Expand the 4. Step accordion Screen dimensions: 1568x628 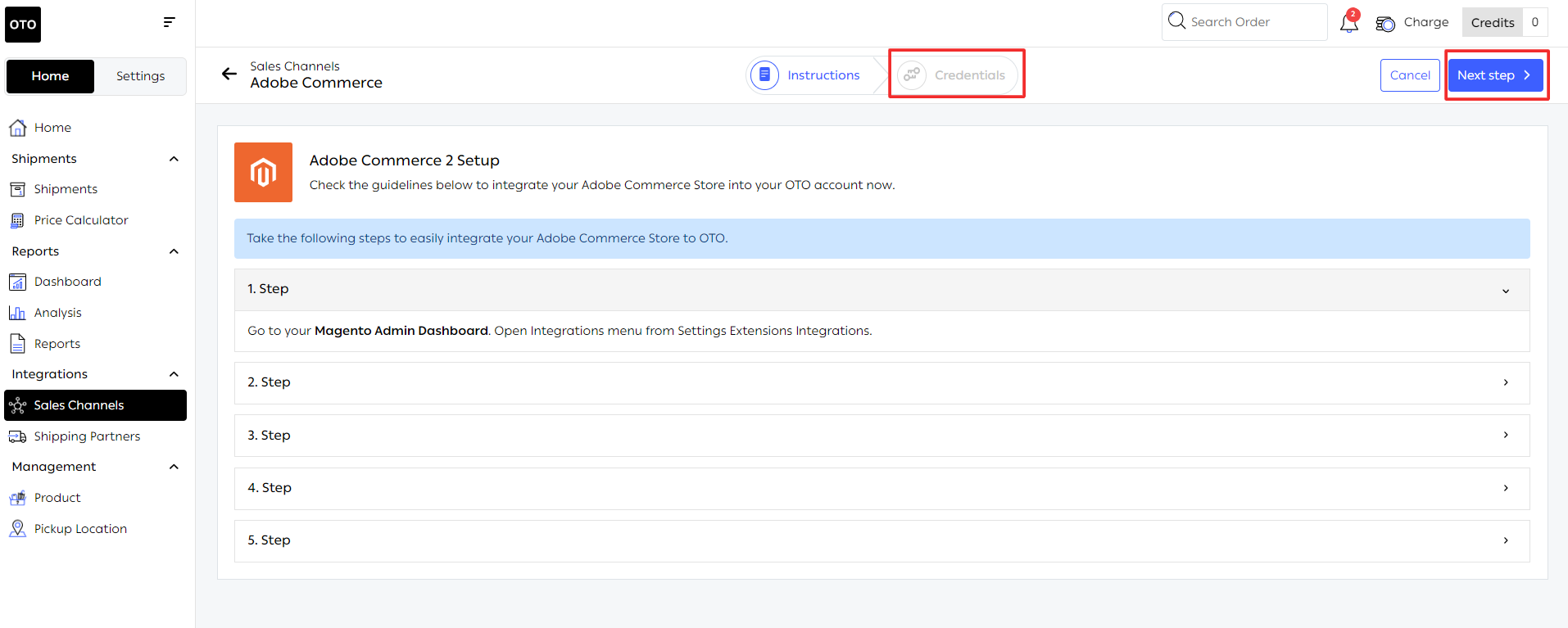[881, 488]
